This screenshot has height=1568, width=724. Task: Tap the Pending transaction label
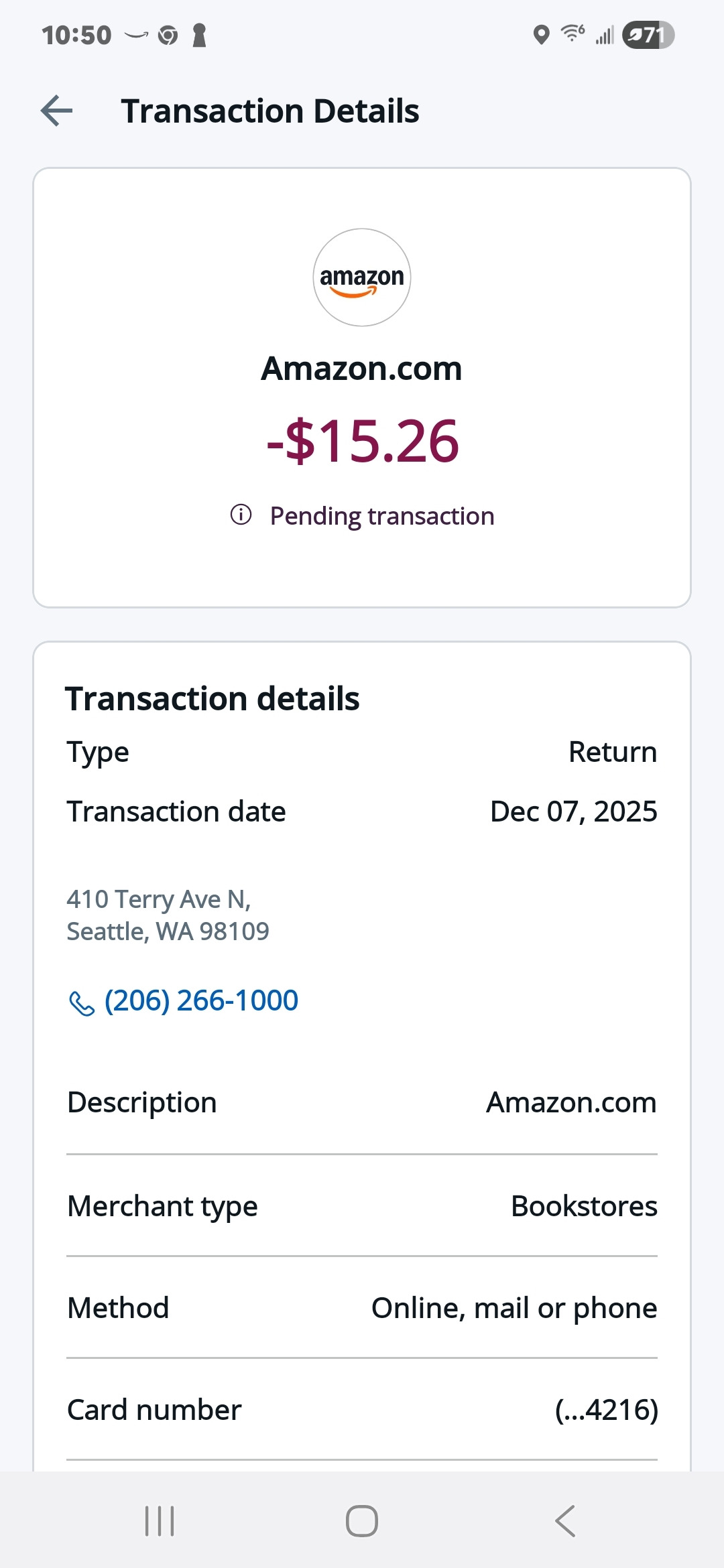(x=382, y=516)
